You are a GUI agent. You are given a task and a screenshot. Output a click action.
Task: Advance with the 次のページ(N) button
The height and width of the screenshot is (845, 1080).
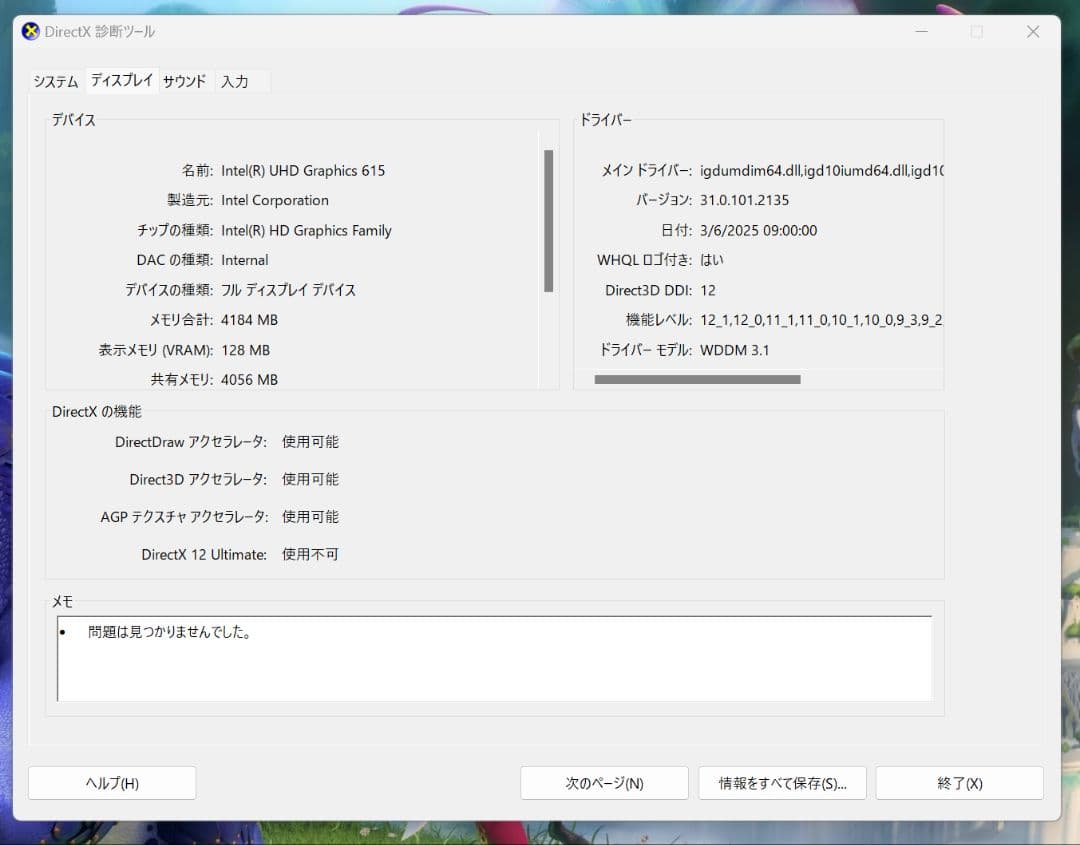(604, 783)
